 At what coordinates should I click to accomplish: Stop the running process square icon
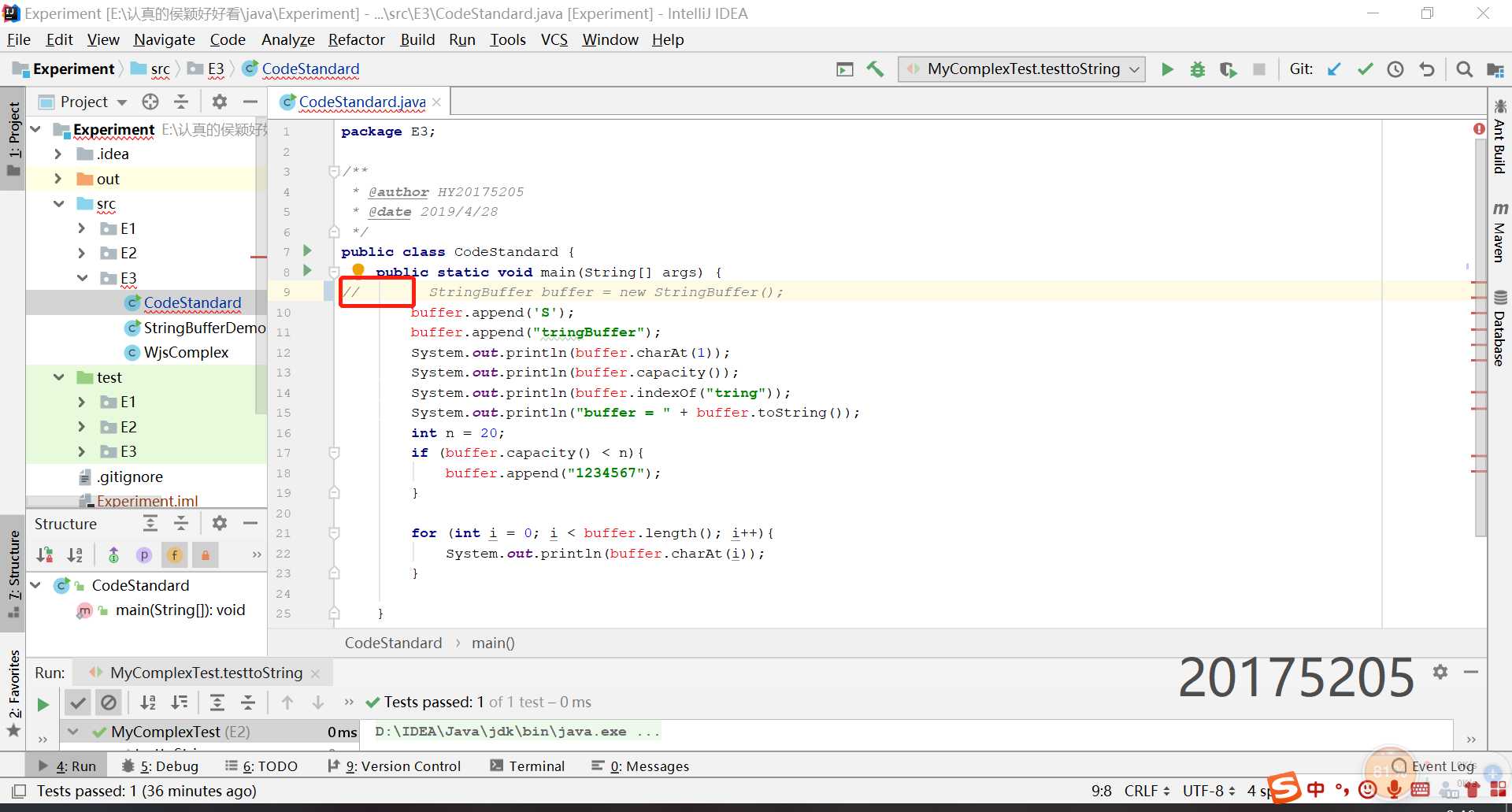tap(1259, 69)
